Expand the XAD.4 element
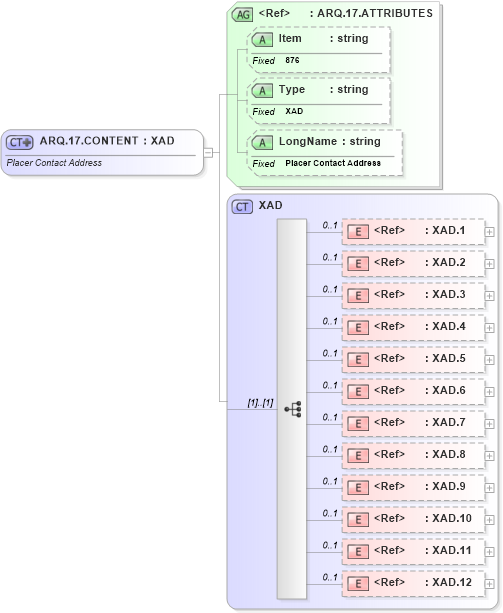The width and height of the screenshot is (503, 613). click(489, 328)
